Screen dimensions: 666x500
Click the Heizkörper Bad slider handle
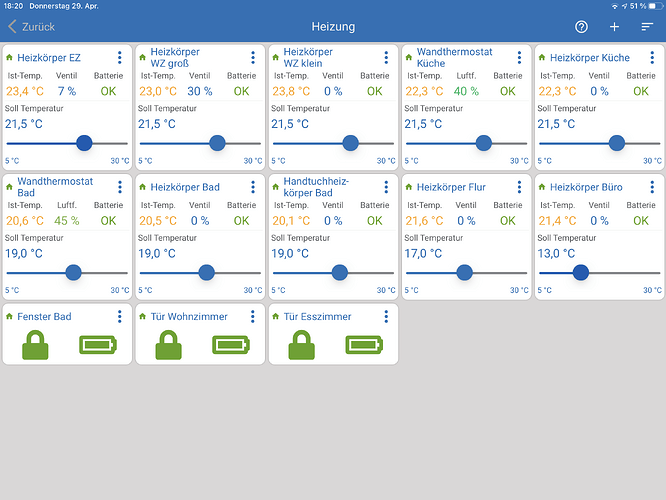(x=206, y=272)
